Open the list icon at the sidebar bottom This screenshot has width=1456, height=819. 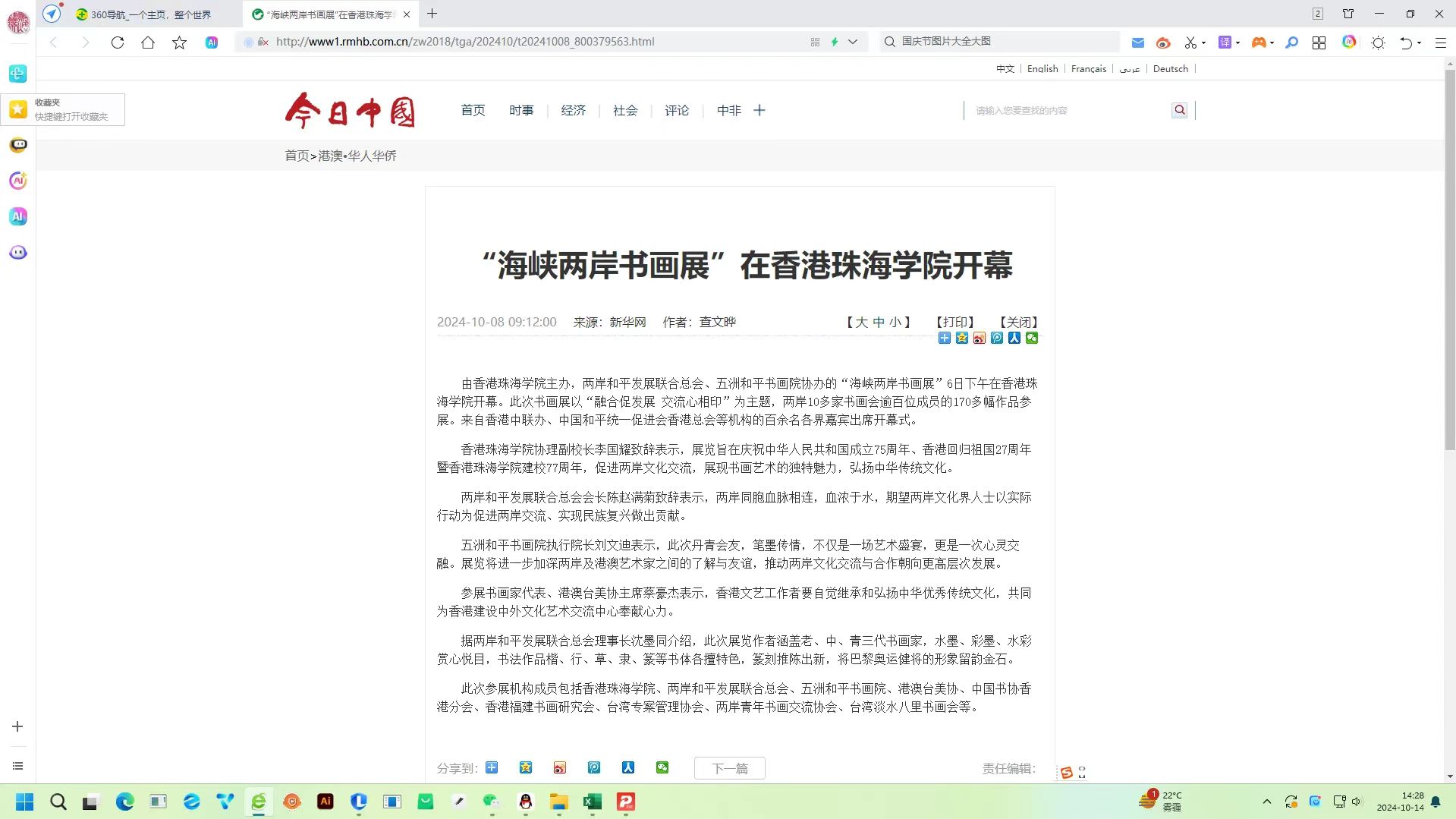pyautogui.click(x=17, y=766)
